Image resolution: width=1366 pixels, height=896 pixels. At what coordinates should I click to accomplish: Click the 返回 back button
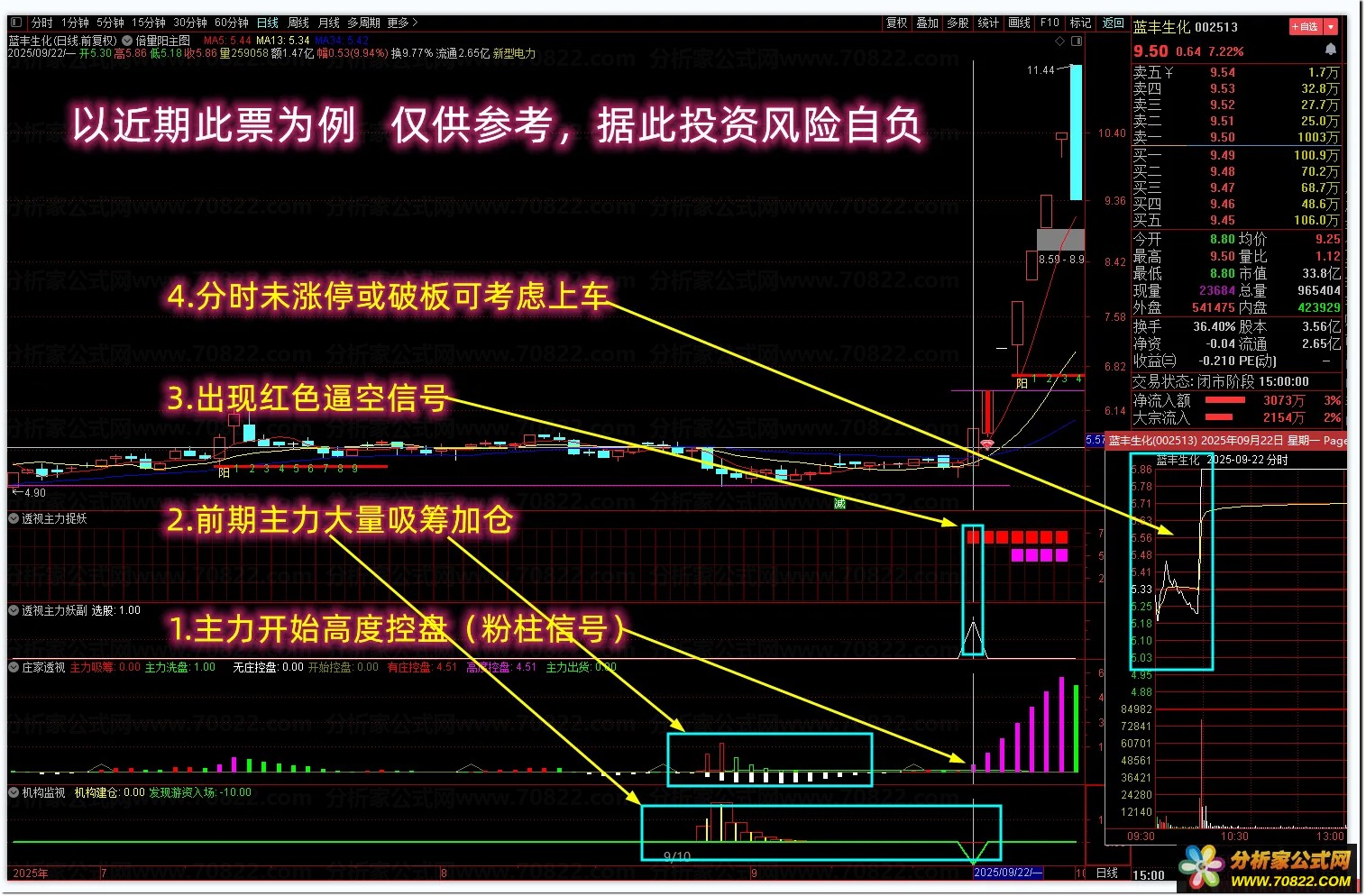click(x=1114, y=23)
